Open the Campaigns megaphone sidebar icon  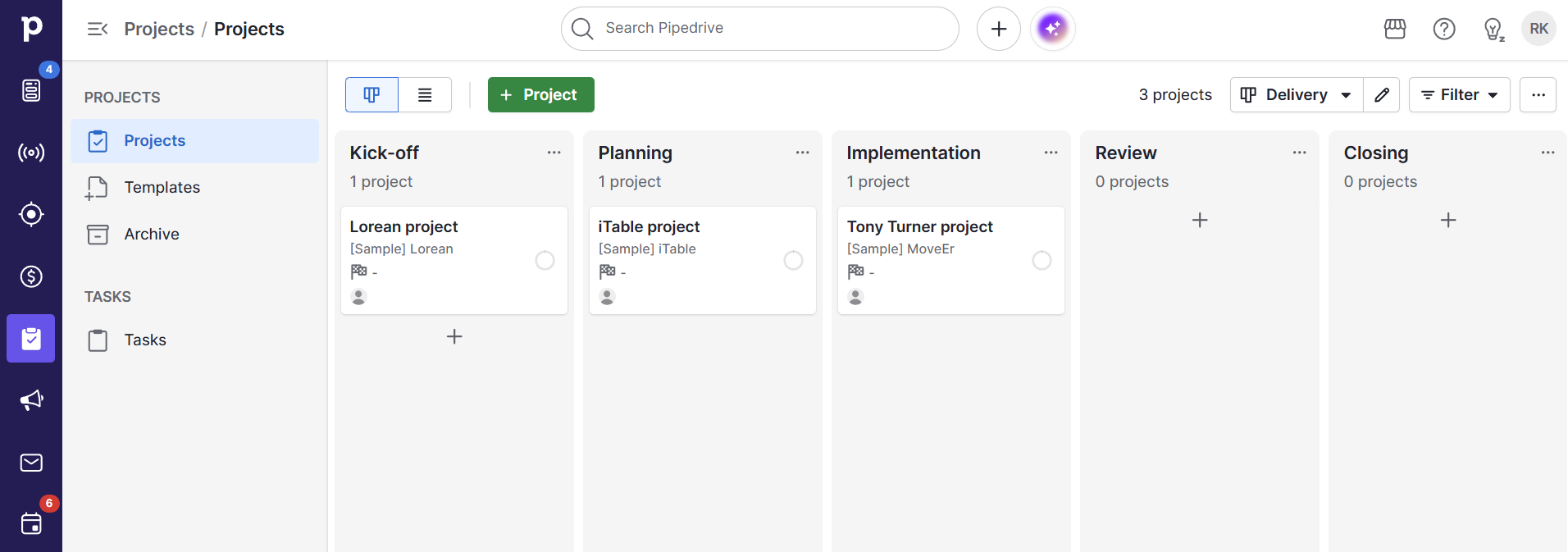tap(31, 400)
